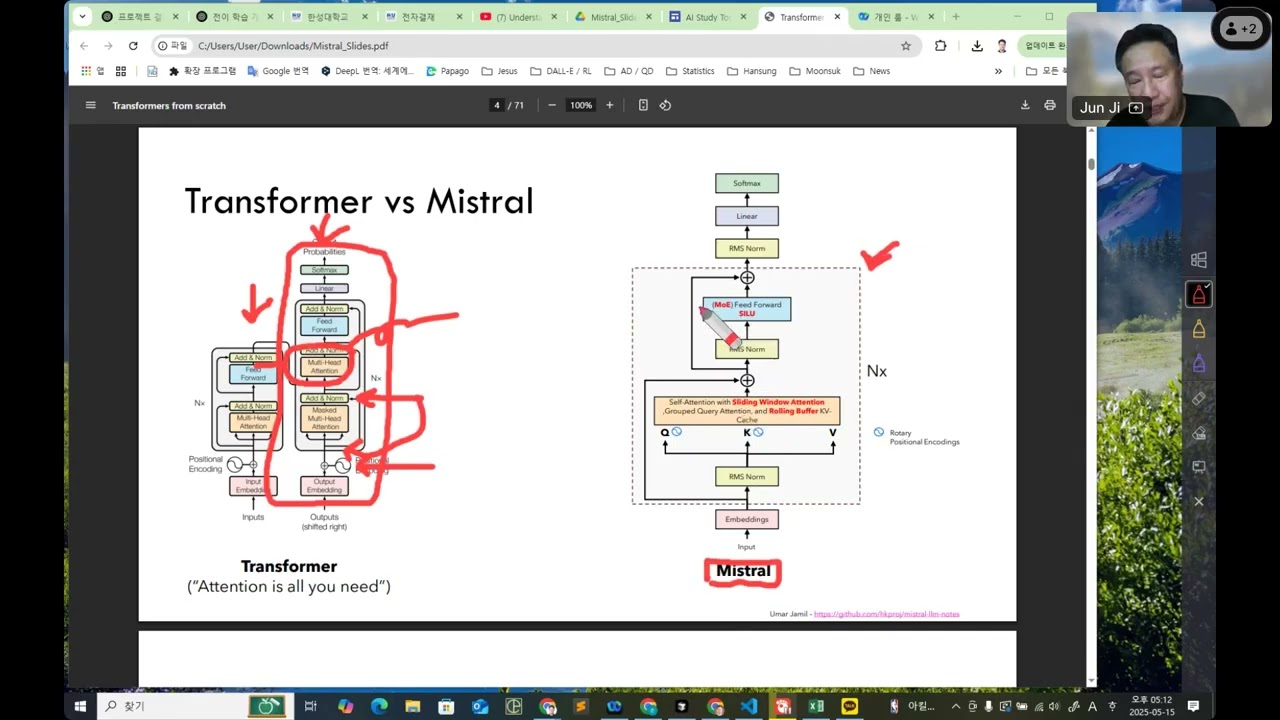This screenshot has width=1280, height=720.
Task: Open the 확장 프로그램 bookmark
Action: 202,71
